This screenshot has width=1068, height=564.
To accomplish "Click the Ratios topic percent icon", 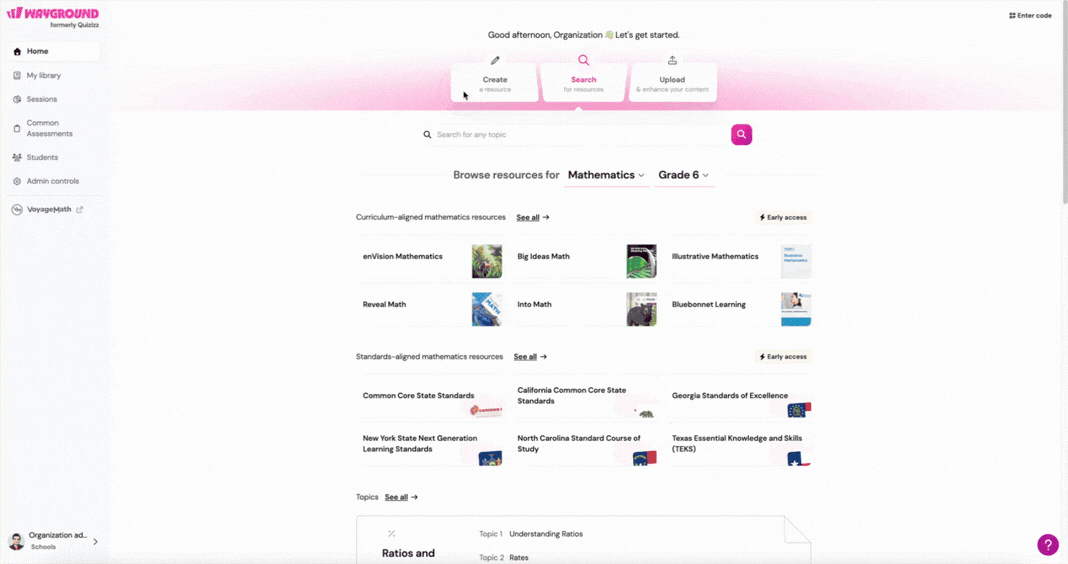I will pyautogui.click(x=392, y=534).
